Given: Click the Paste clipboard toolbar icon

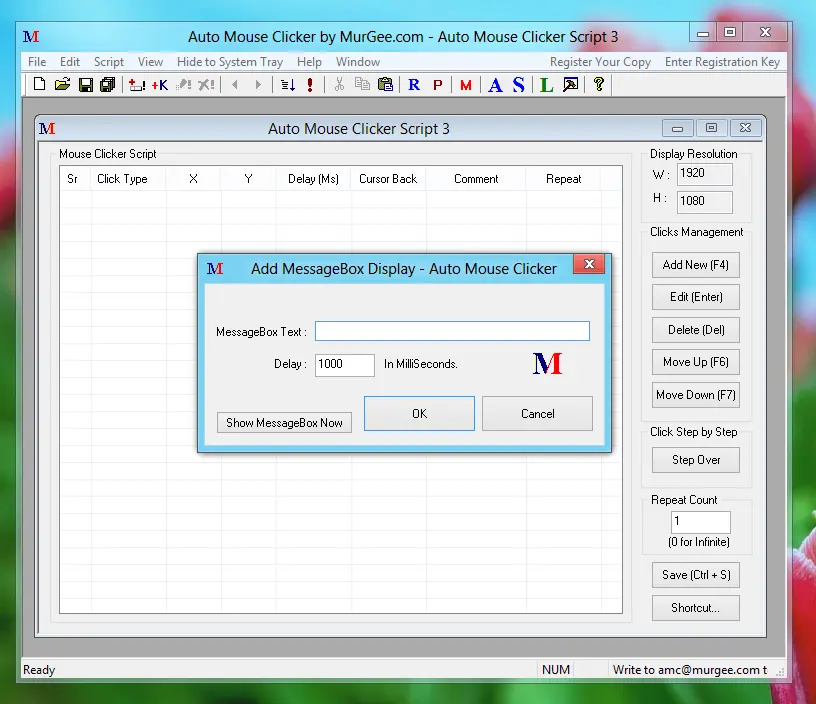Looking at the screenshot, I should click(385, 85).
